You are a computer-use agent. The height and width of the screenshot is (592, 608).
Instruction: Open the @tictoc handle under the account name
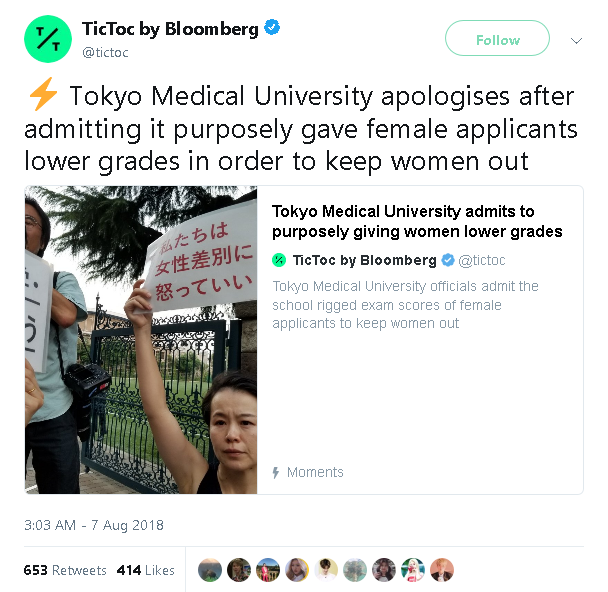[105, 52]
